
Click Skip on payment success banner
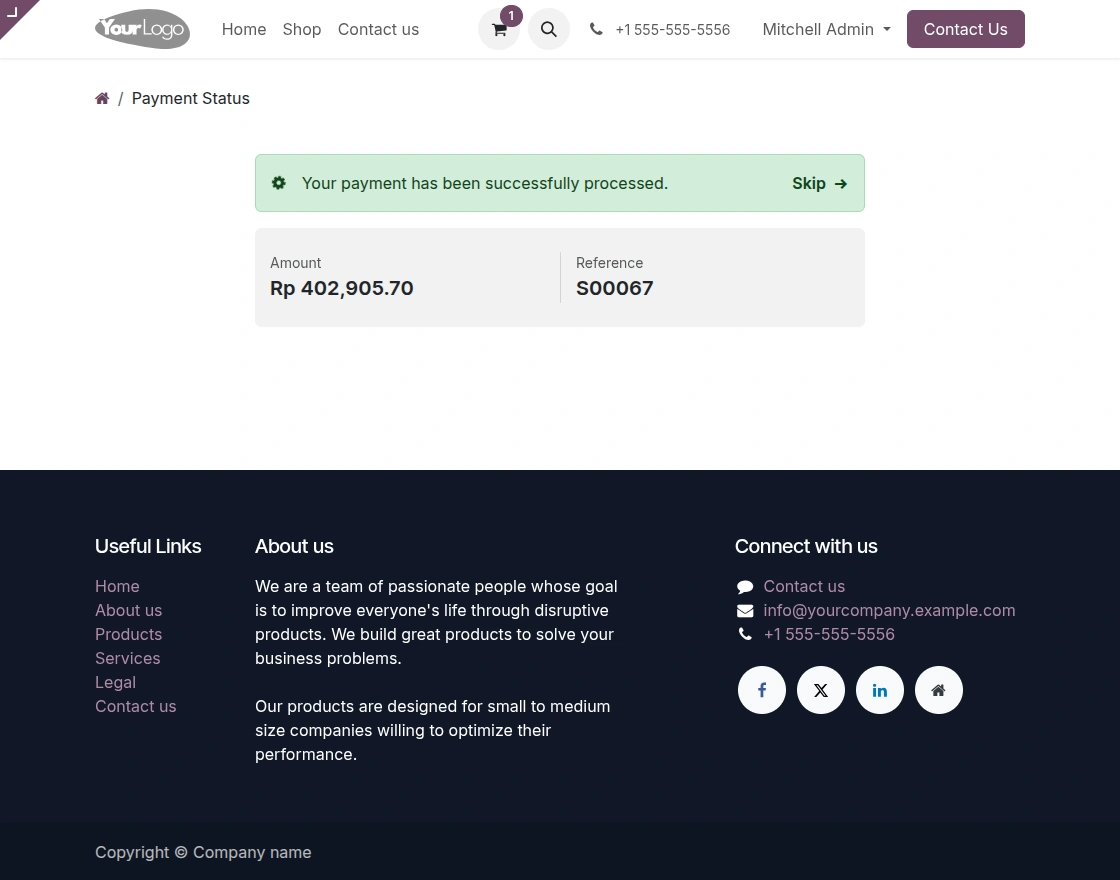(819, 183)
